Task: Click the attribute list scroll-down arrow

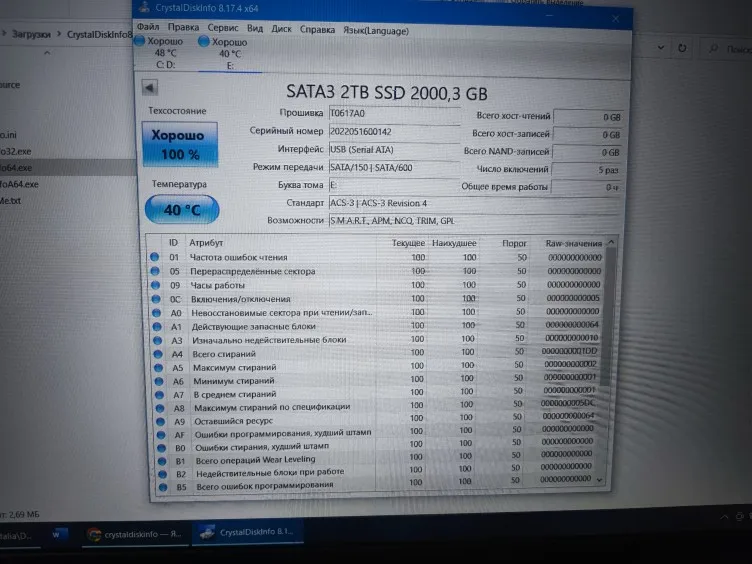Action: click(x=600, y=480)
